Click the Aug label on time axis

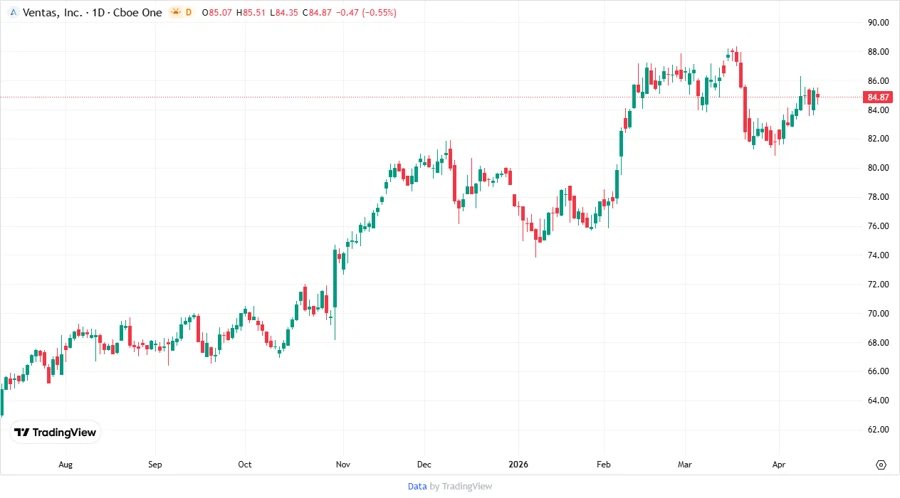[65, 465]
